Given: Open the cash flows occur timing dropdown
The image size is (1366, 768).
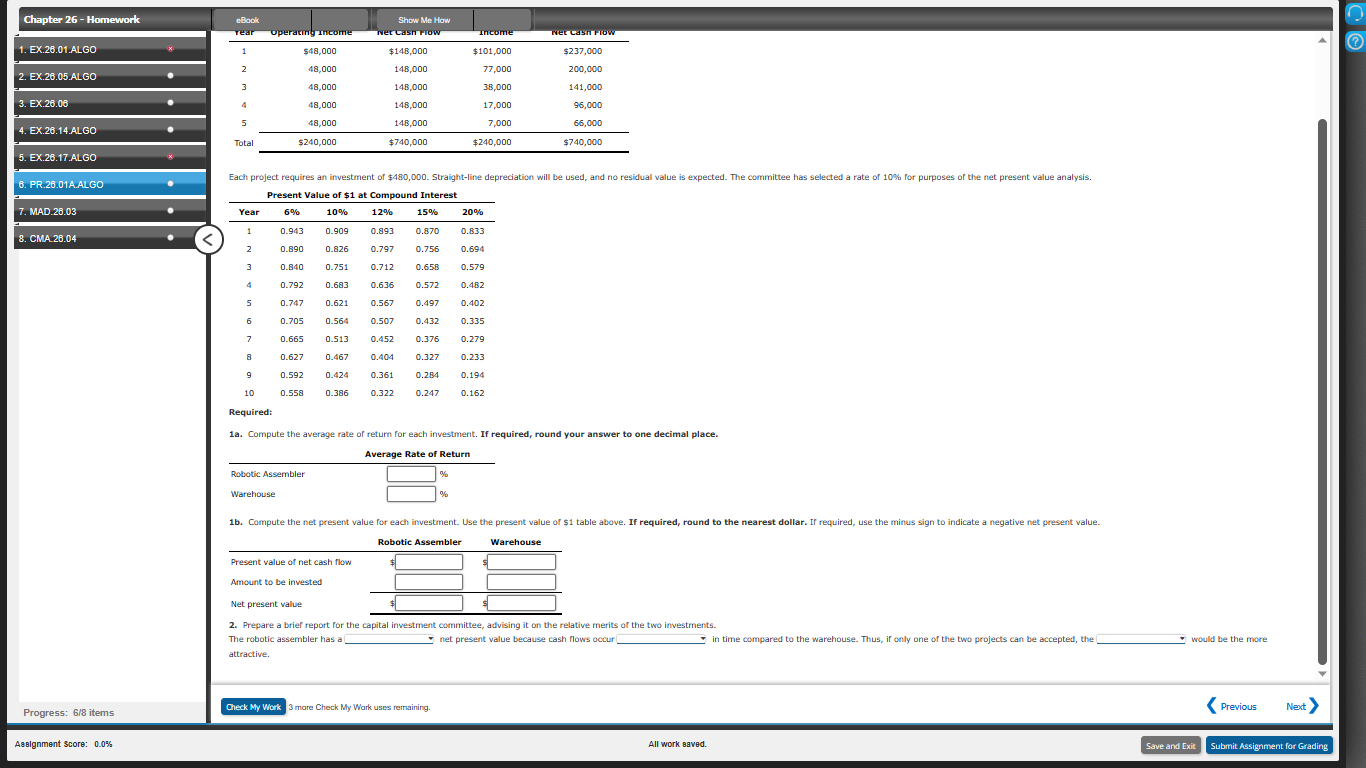Looking at the screenshot, I should [x=662, y=639].
